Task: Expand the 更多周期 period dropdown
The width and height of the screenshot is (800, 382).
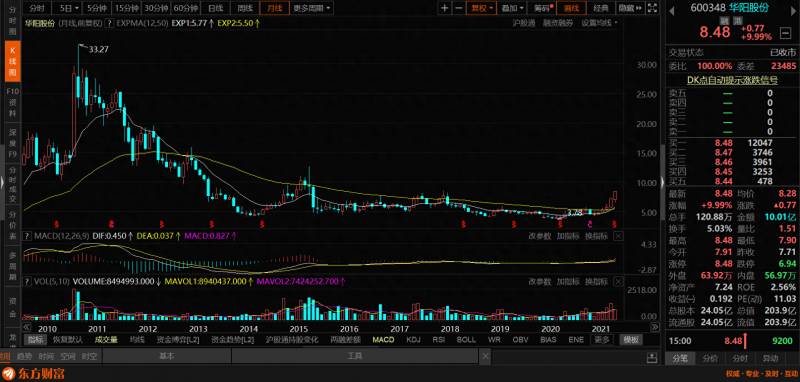Action: (x=312, y=8)
